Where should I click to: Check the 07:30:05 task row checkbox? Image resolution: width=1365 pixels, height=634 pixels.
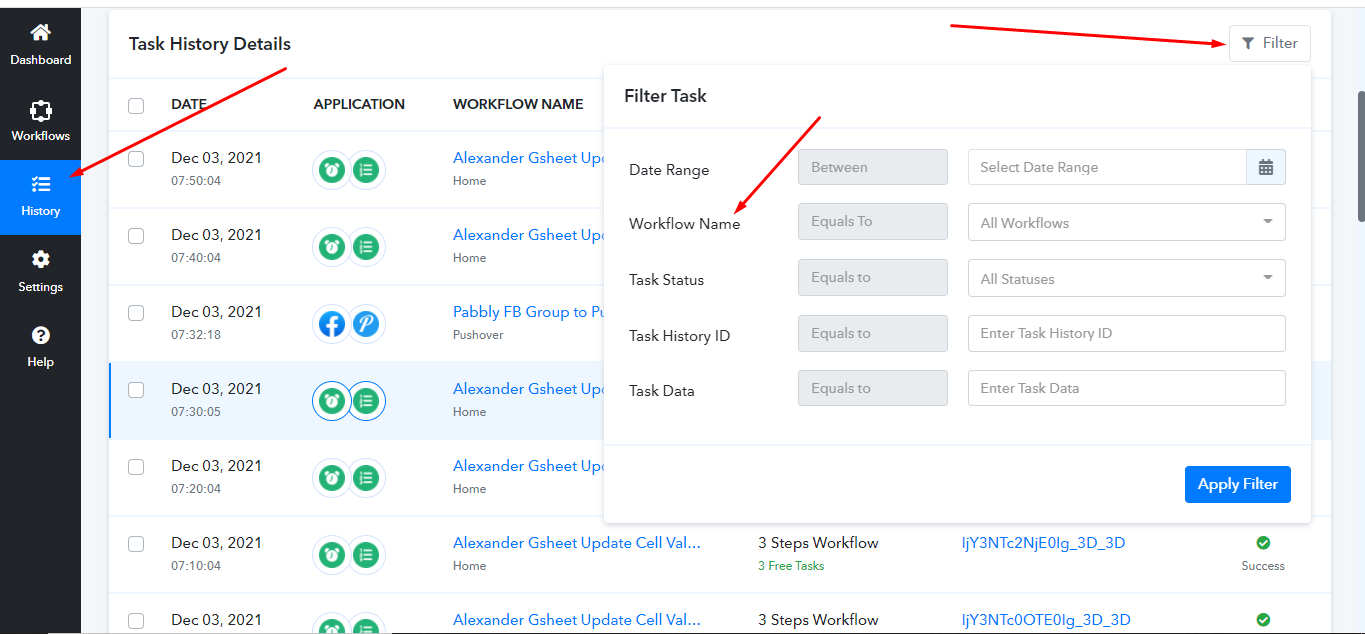[x=136, y=390]
